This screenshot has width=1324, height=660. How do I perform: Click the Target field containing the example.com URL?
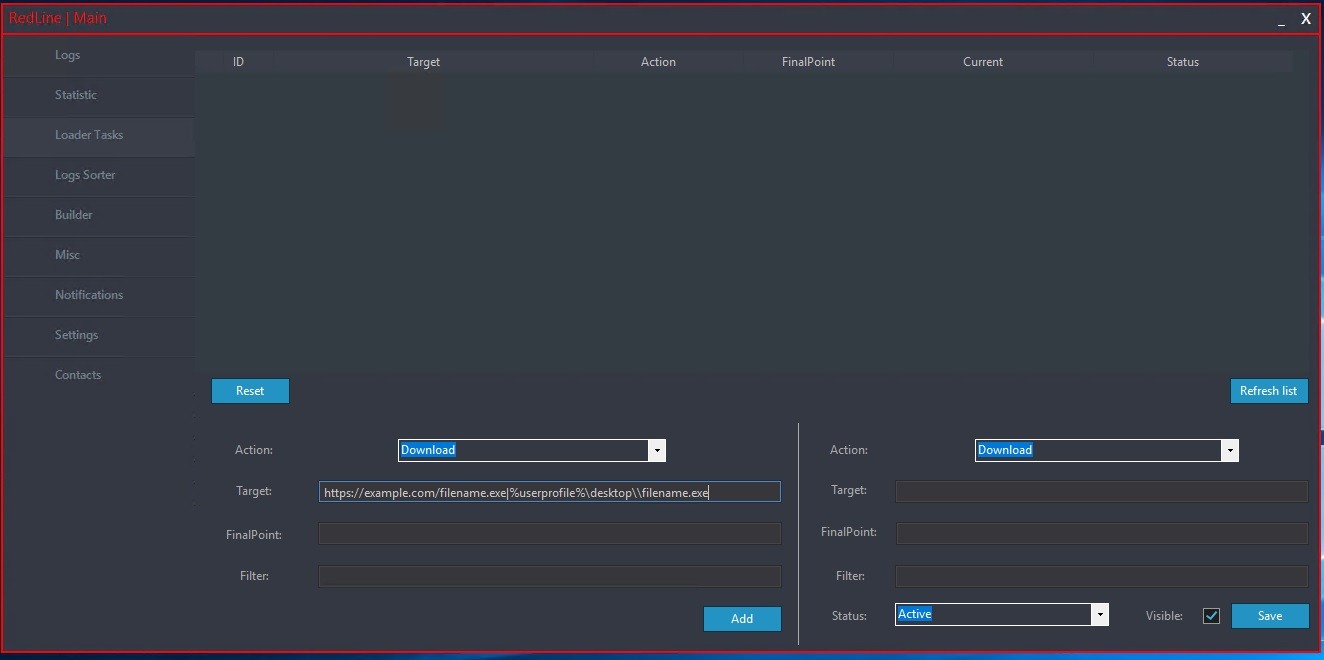(x=550, y=492)
